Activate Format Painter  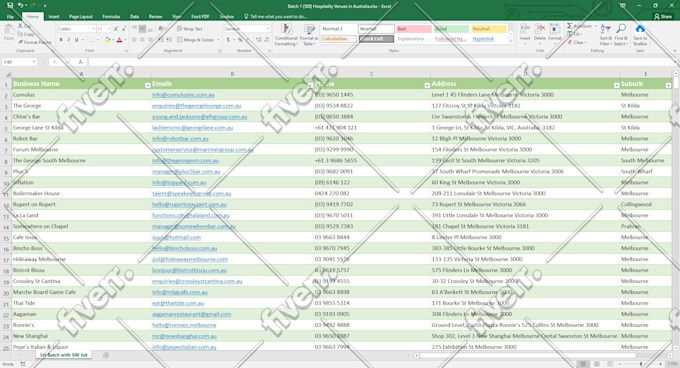(x=35, y=42)
